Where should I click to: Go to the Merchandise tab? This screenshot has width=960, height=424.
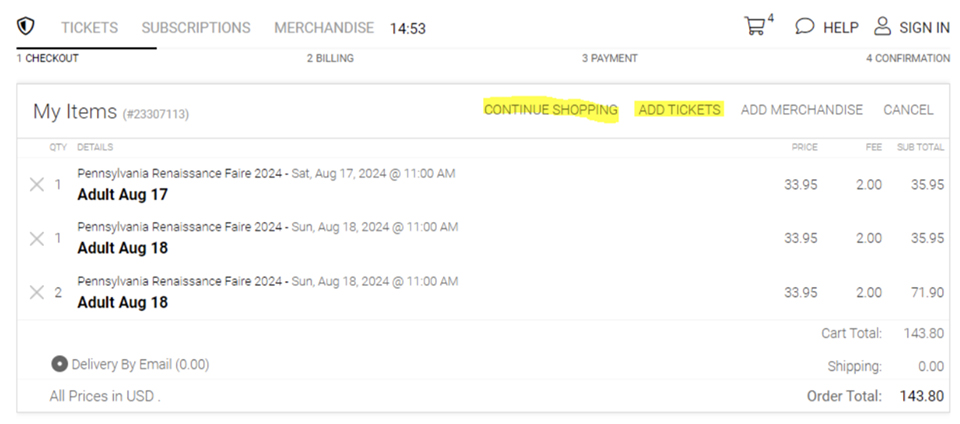pos(324,28)
